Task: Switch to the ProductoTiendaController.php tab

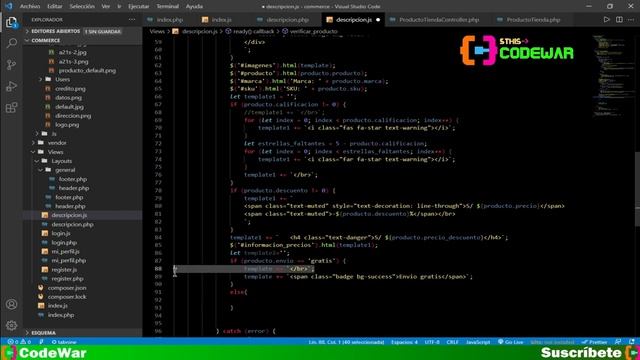Action: pos(439,20)
